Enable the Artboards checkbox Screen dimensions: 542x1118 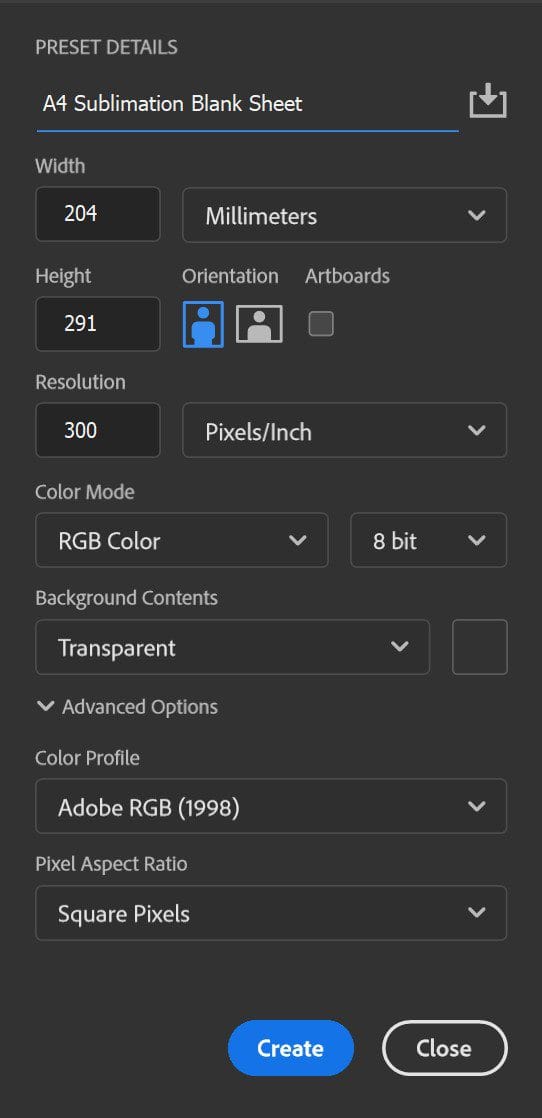pos(320,324)
